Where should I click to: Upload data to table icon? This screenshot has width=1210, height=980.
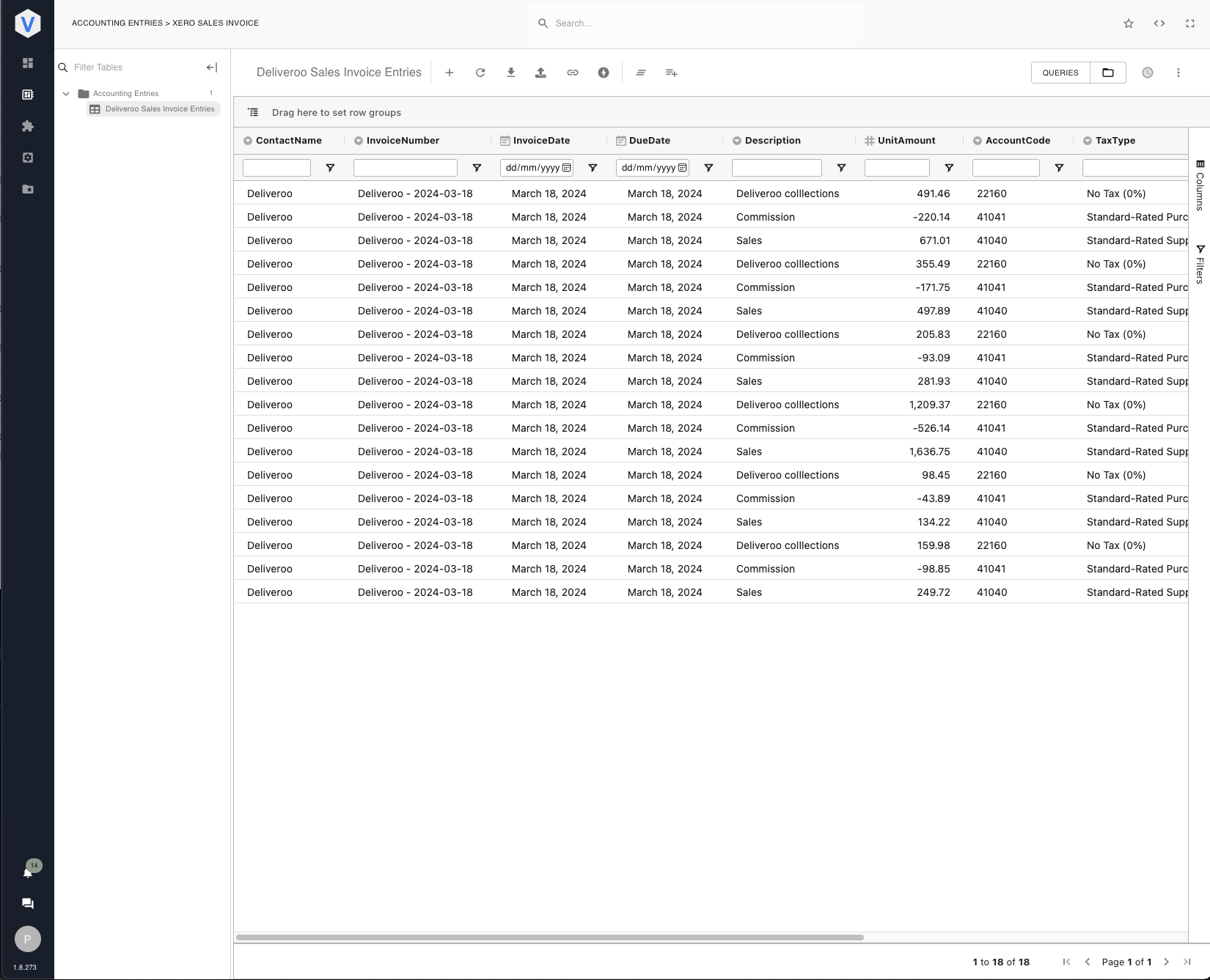(x=540, y=73)
